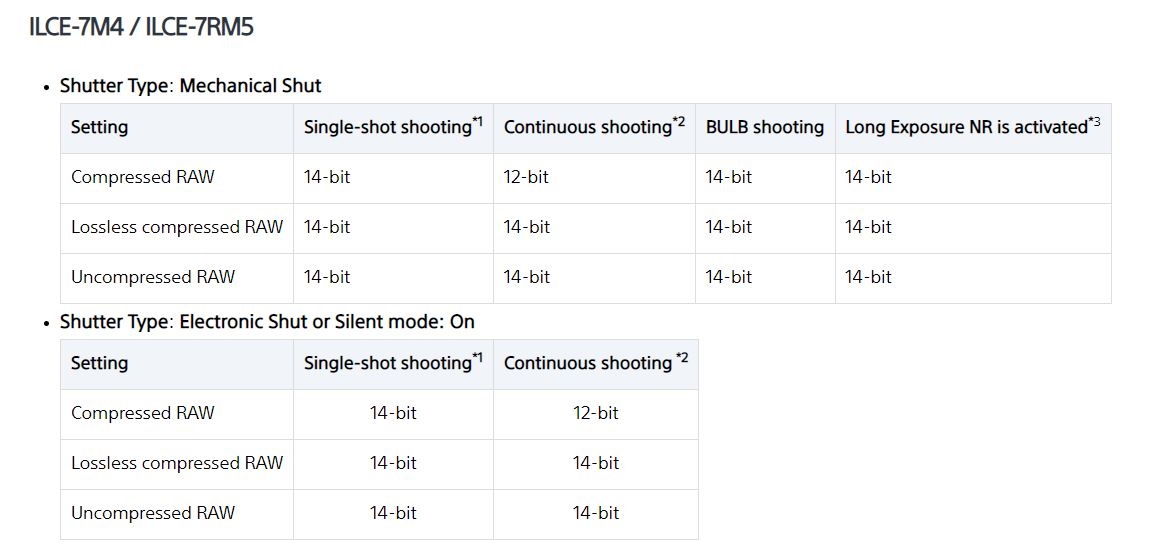Click the 12-bit cell in the mechanical shutter table
Image resolution: width=1166 pixels, height=547 pixels.
526,178
